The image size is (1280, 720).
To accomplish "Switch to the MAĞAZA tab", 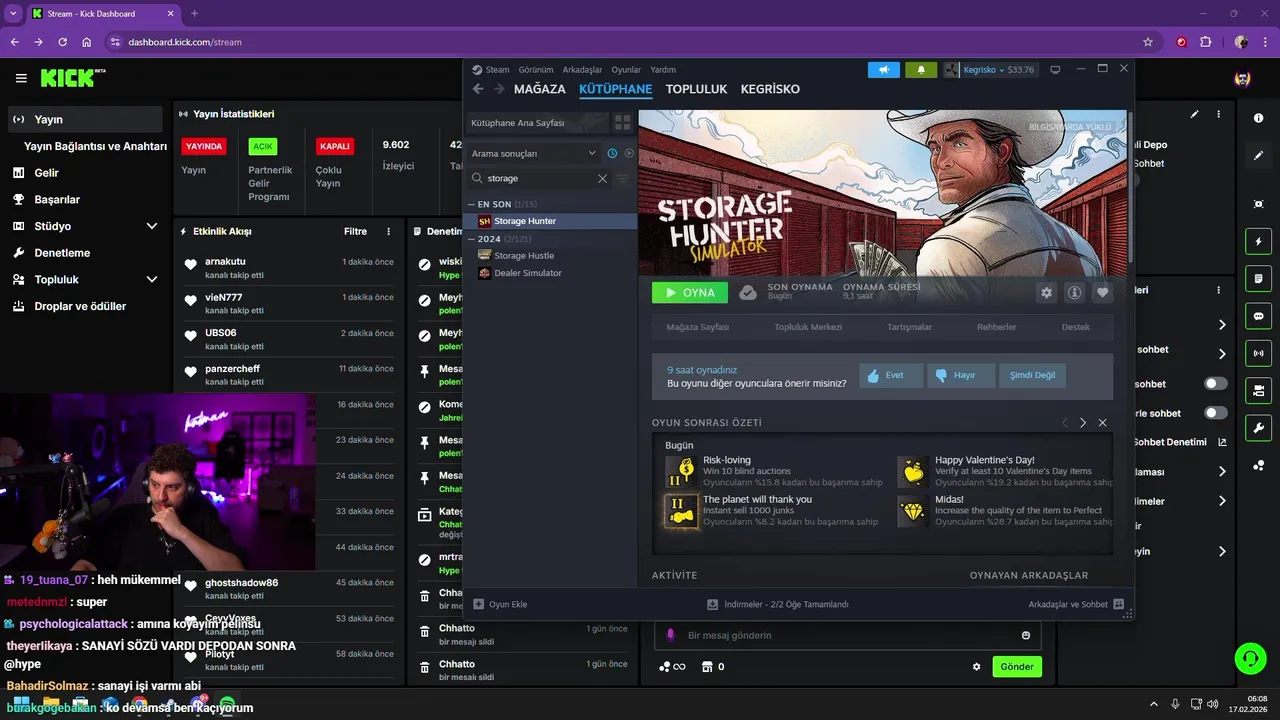I will pyautogui.click(x=540, y=89).
